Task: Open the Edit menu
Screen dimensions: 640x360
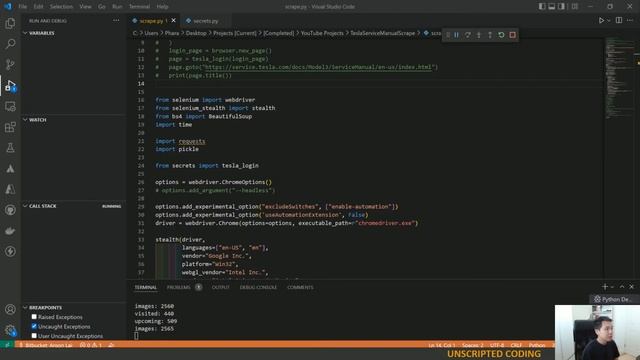Action: [38, 7]
